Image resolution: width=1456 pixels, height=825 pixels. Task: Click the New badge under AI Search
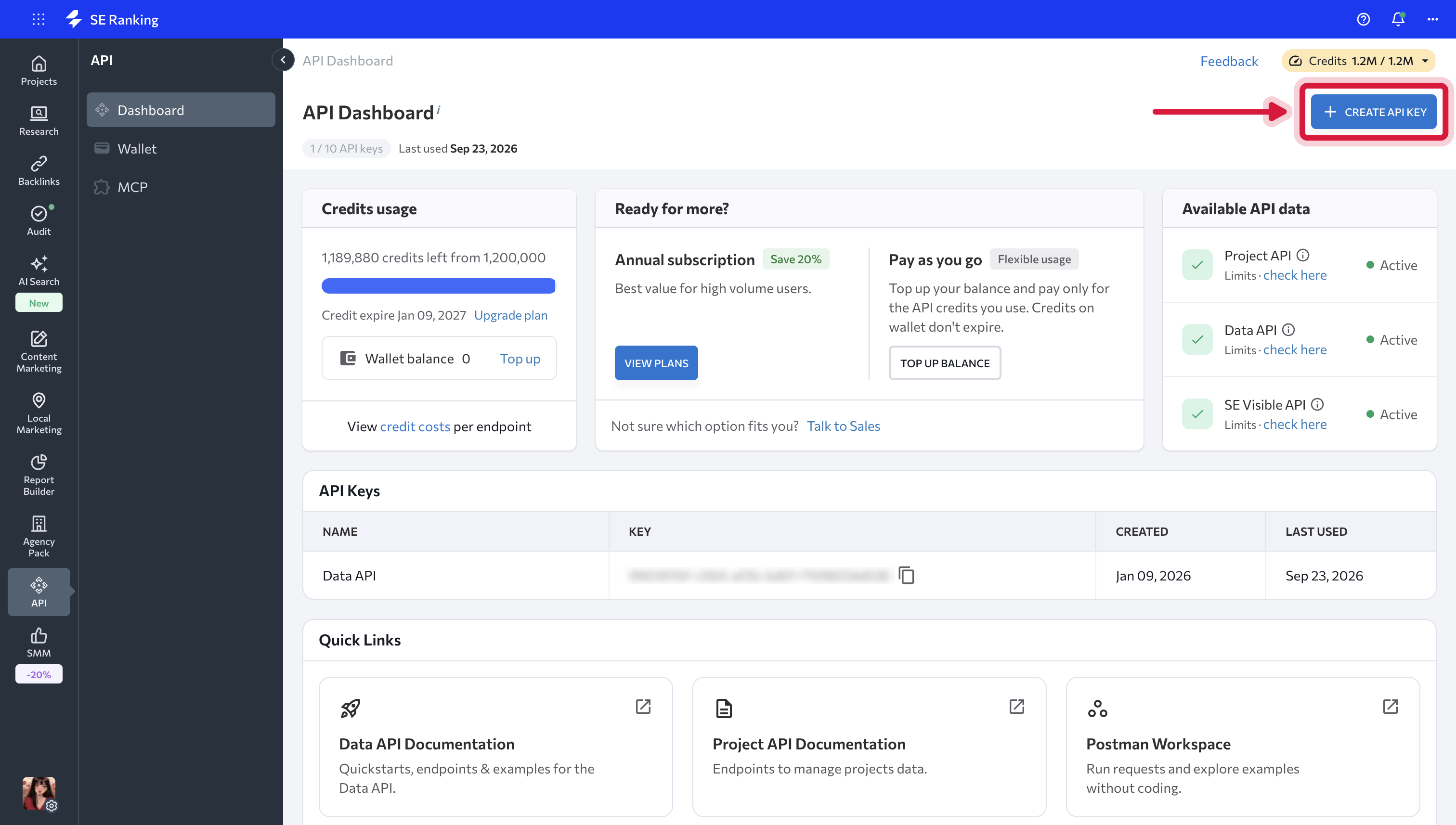[x=39, y=303]
